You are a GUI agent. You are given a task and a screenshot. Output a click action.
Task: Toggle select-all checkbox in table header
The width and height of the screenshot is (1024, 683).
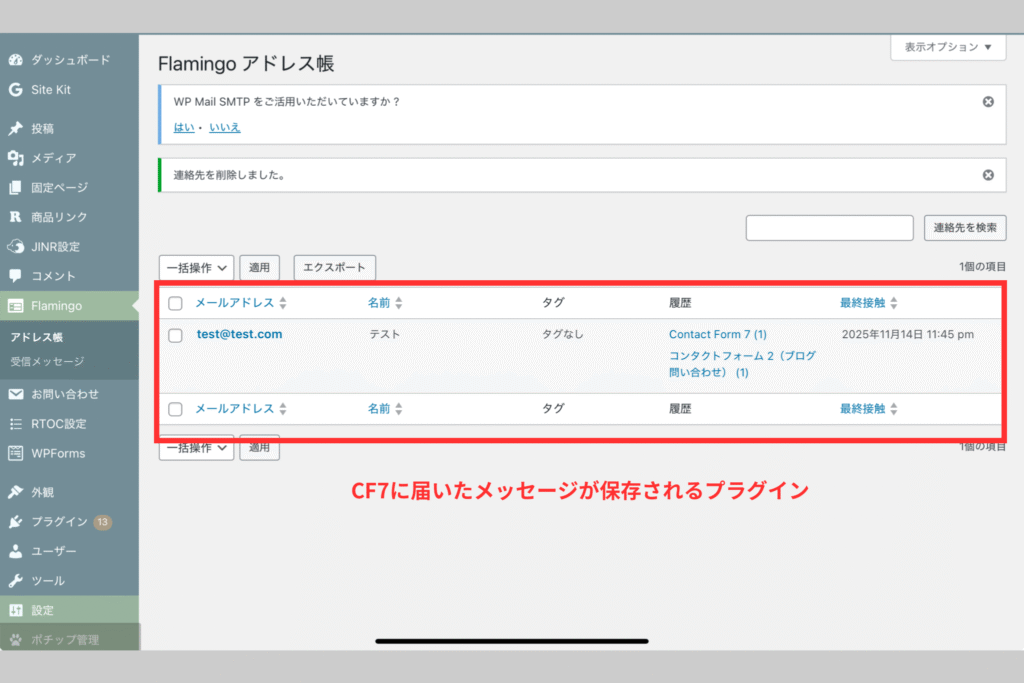(x=176, y=303)
